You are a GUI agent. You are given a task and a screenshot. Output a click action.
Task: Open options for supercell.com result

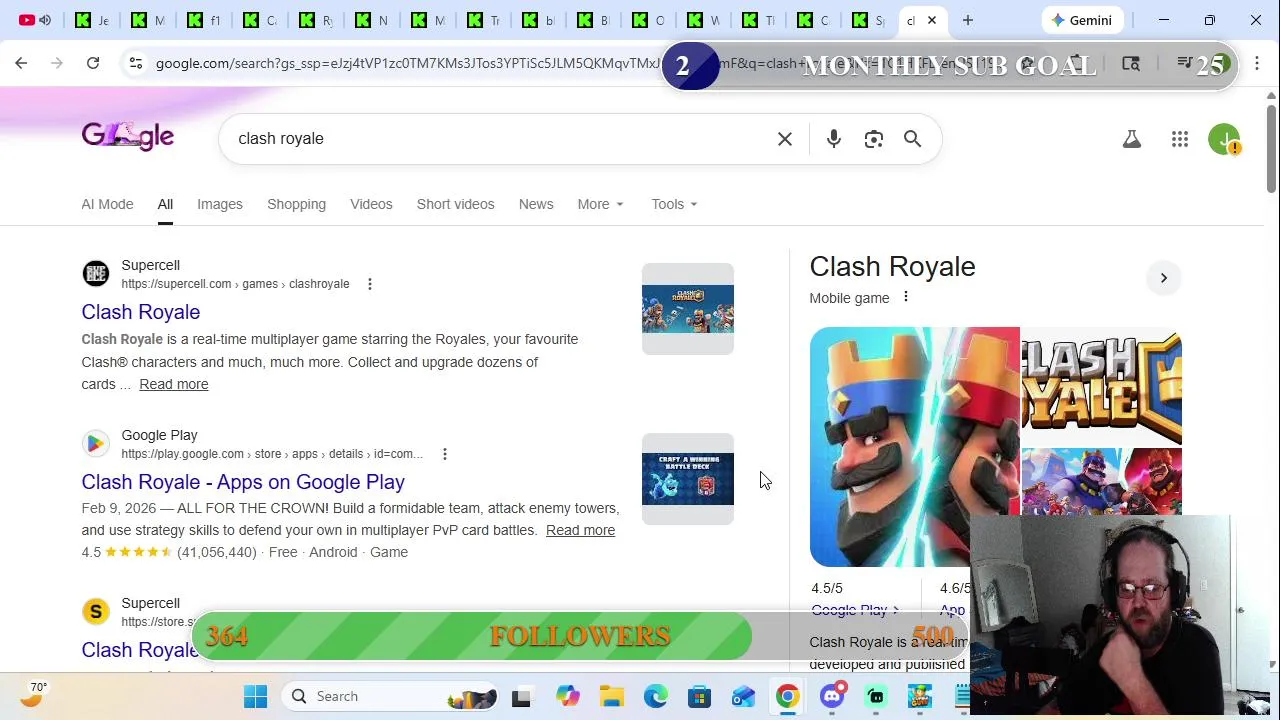(370, 284)
